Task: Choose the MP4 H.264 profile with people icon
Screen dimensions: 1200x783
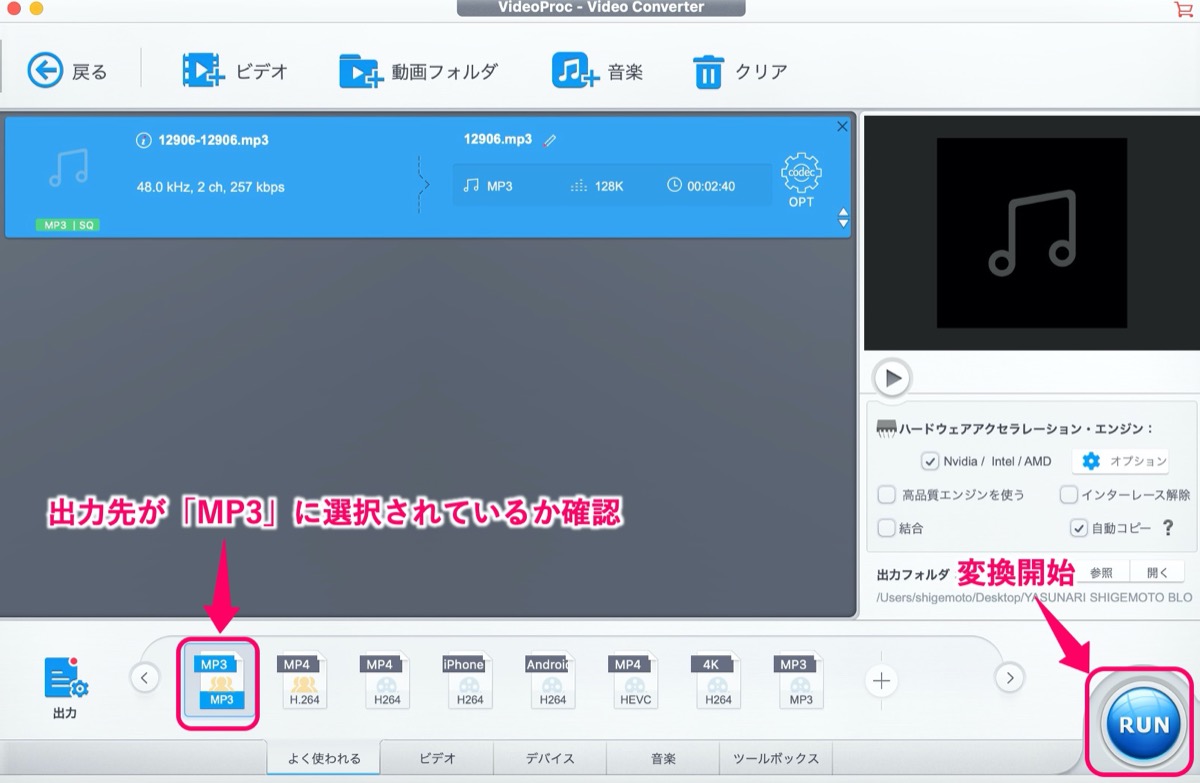Action: [303, 681]
